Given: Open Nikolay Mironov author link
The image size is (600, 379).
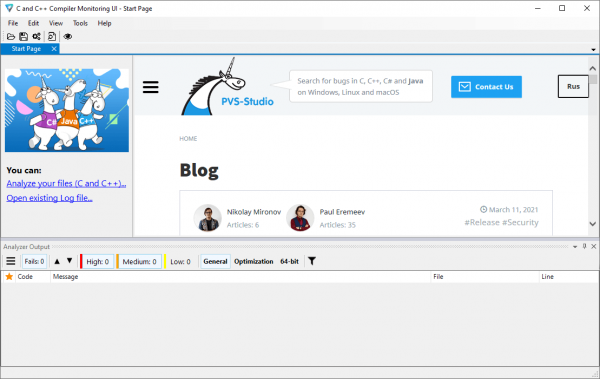Looking at the screenshot, I should click(254, 212).
